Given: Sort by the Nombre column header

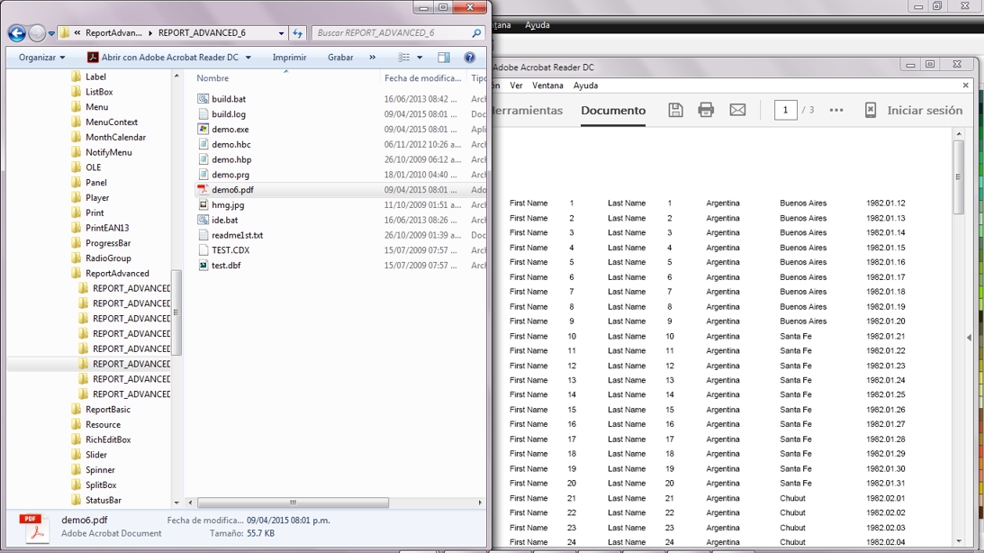Looking at the screenshot, I should coord(213,78).
